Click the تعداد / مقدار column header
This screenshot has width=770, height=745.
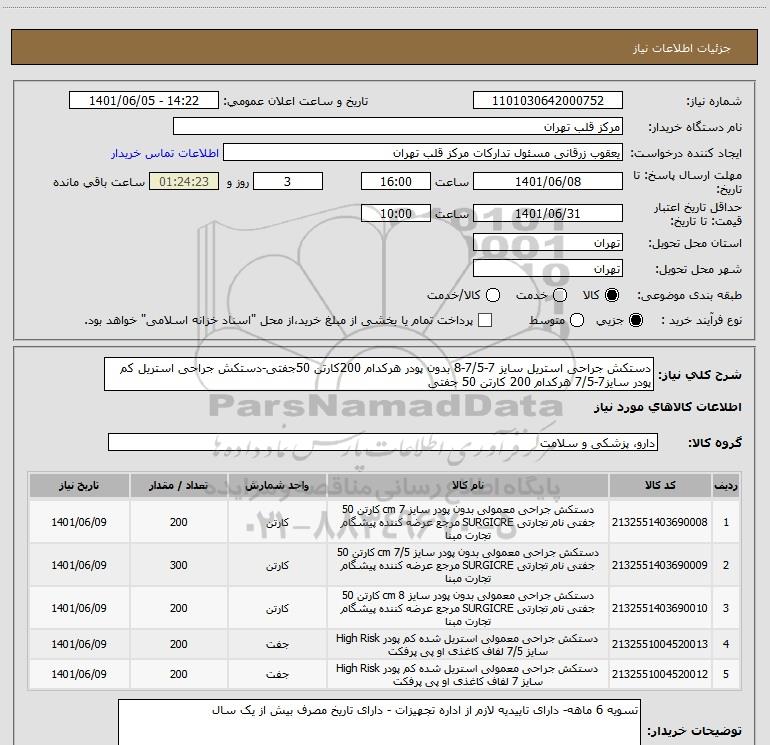point(179,486)
